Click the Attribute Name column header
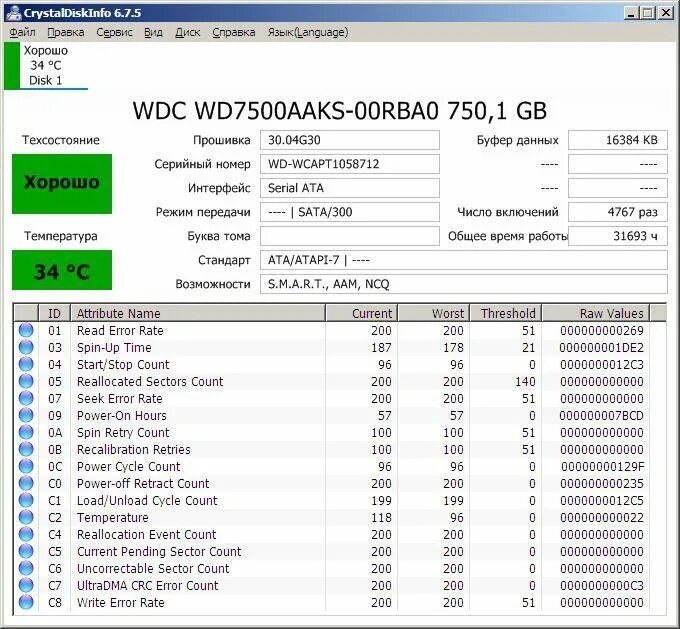This screenshot has height=629, width=680. [198, 313]
